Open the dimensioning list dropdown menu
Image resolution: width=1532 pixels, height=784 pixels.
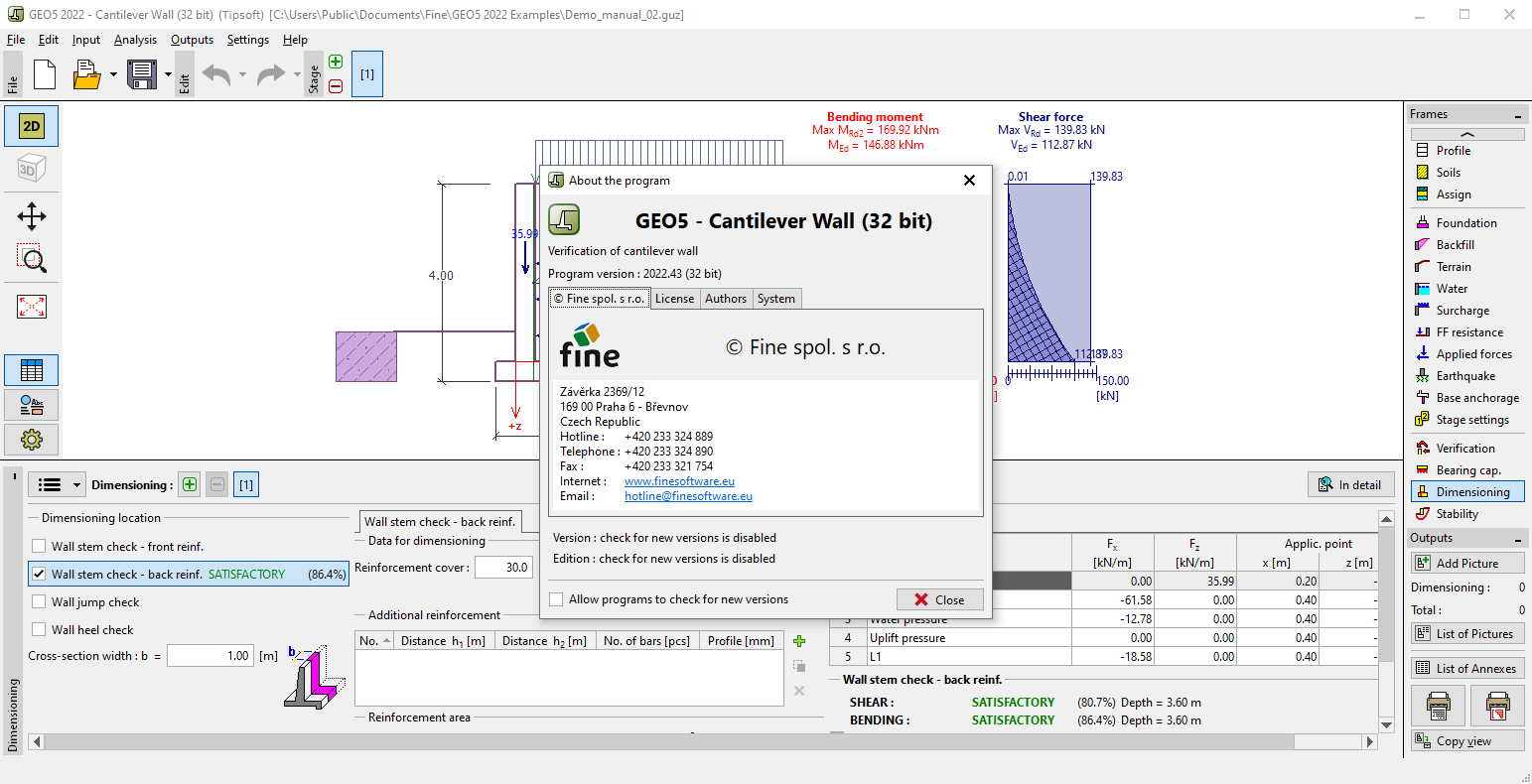(x=58, y=485)
